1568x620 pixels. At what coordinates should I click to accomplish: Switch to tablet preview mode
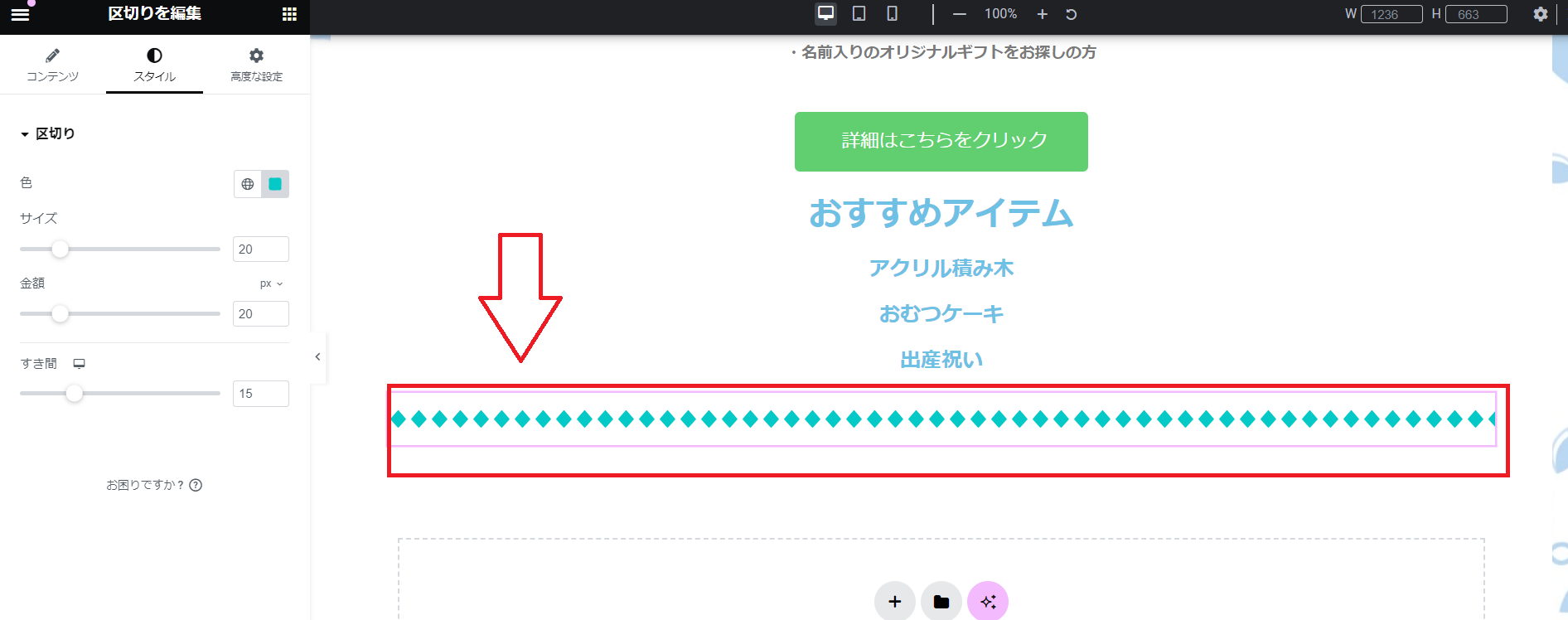click(859, 14)
